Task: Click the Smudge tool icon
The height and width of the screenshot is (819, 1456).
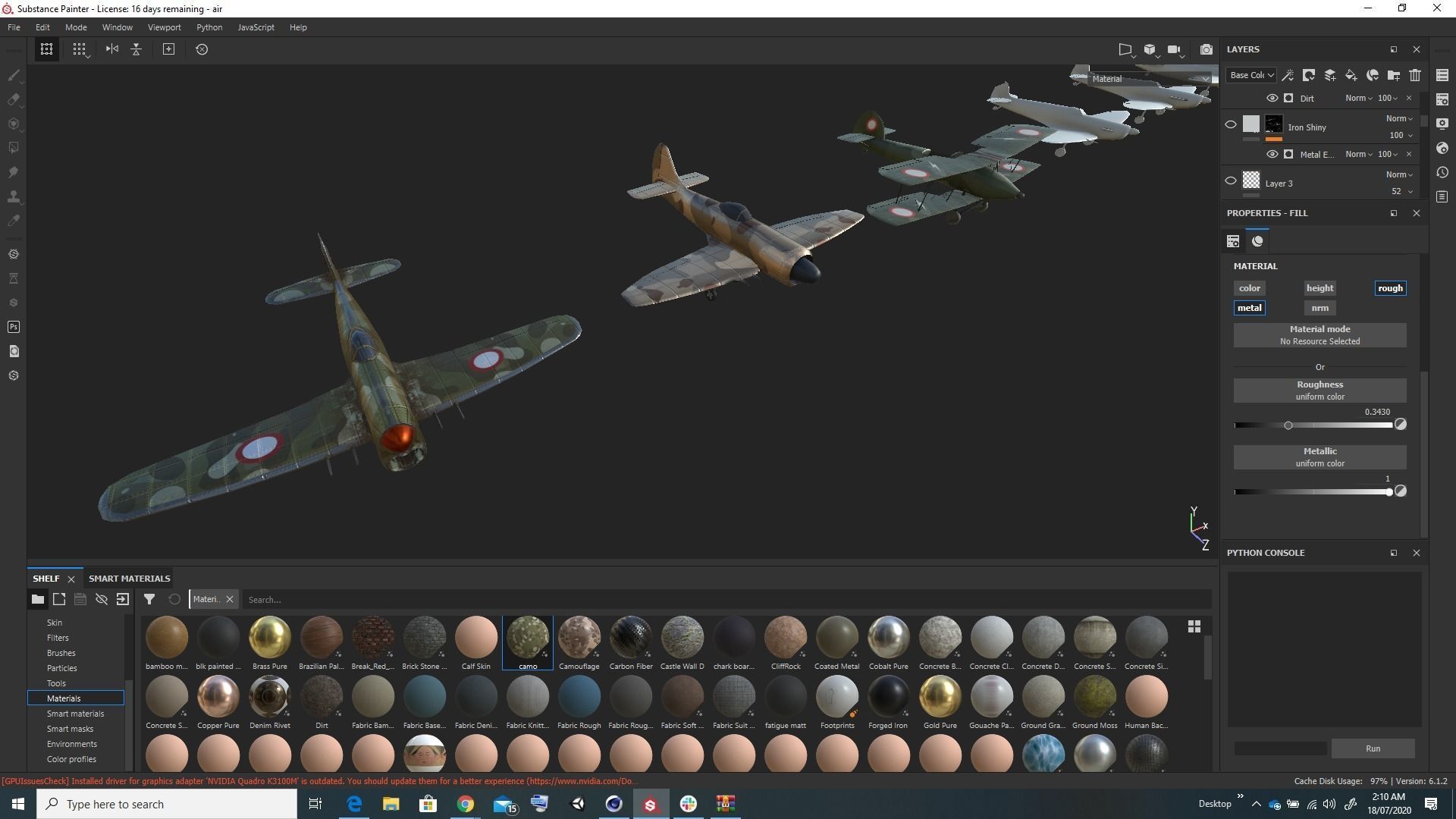Action: (x=13, y=172)
